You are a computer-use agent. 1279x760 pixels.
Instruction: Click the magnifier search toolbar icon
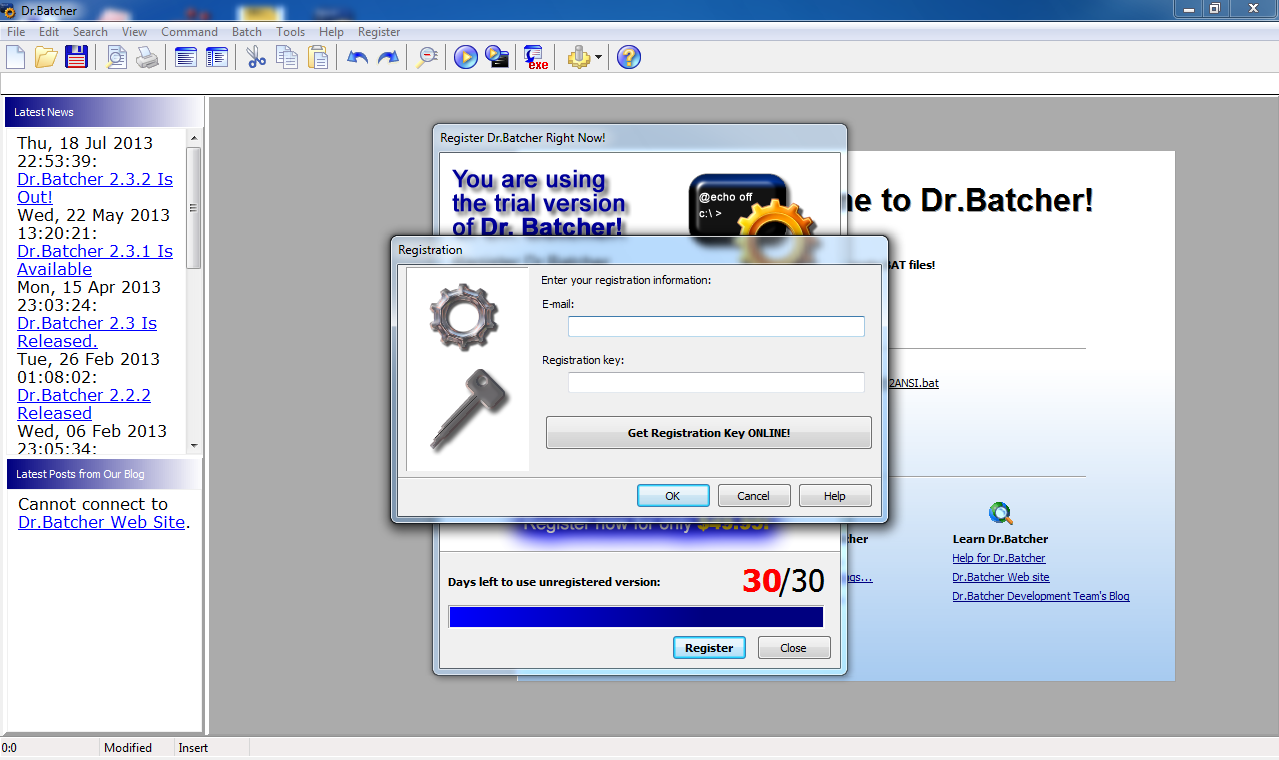point(428,57)
